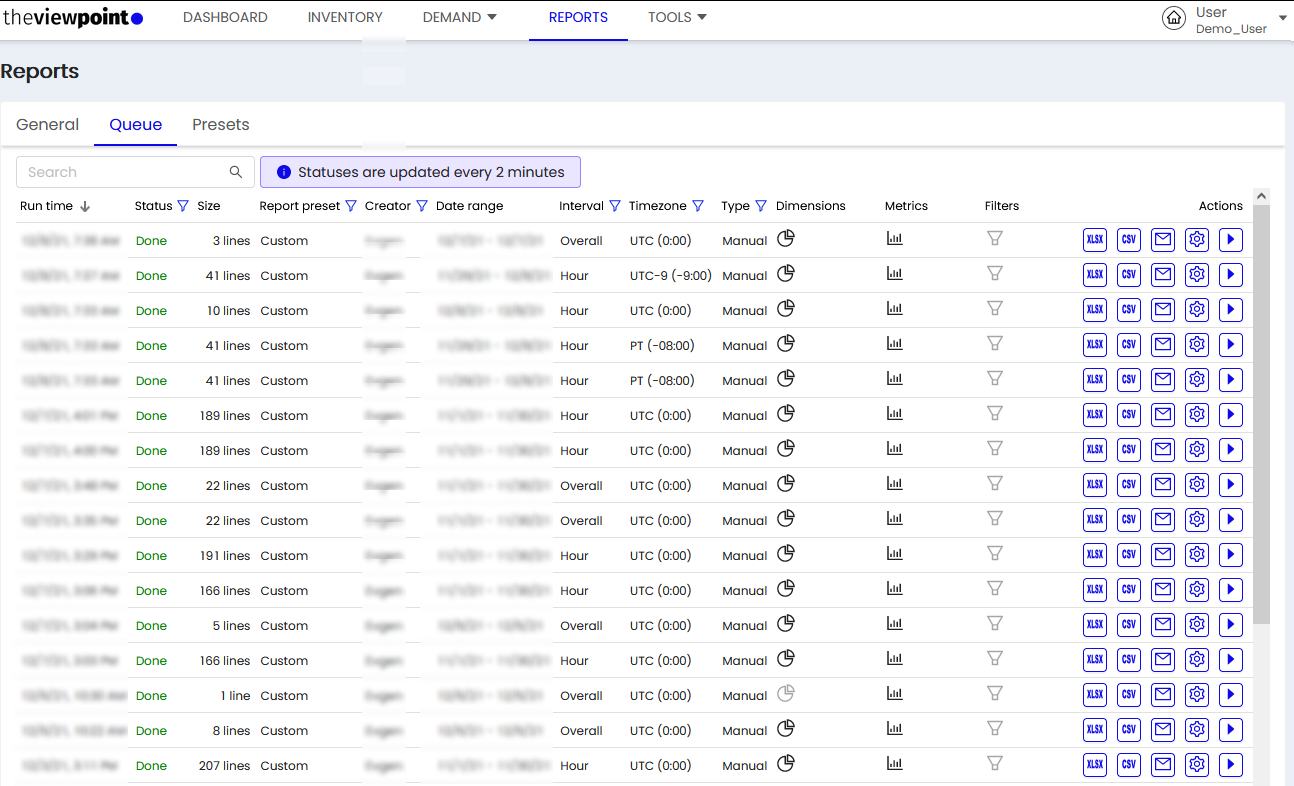
Task: Click theviewpoint logo
Action: [72, 18]
